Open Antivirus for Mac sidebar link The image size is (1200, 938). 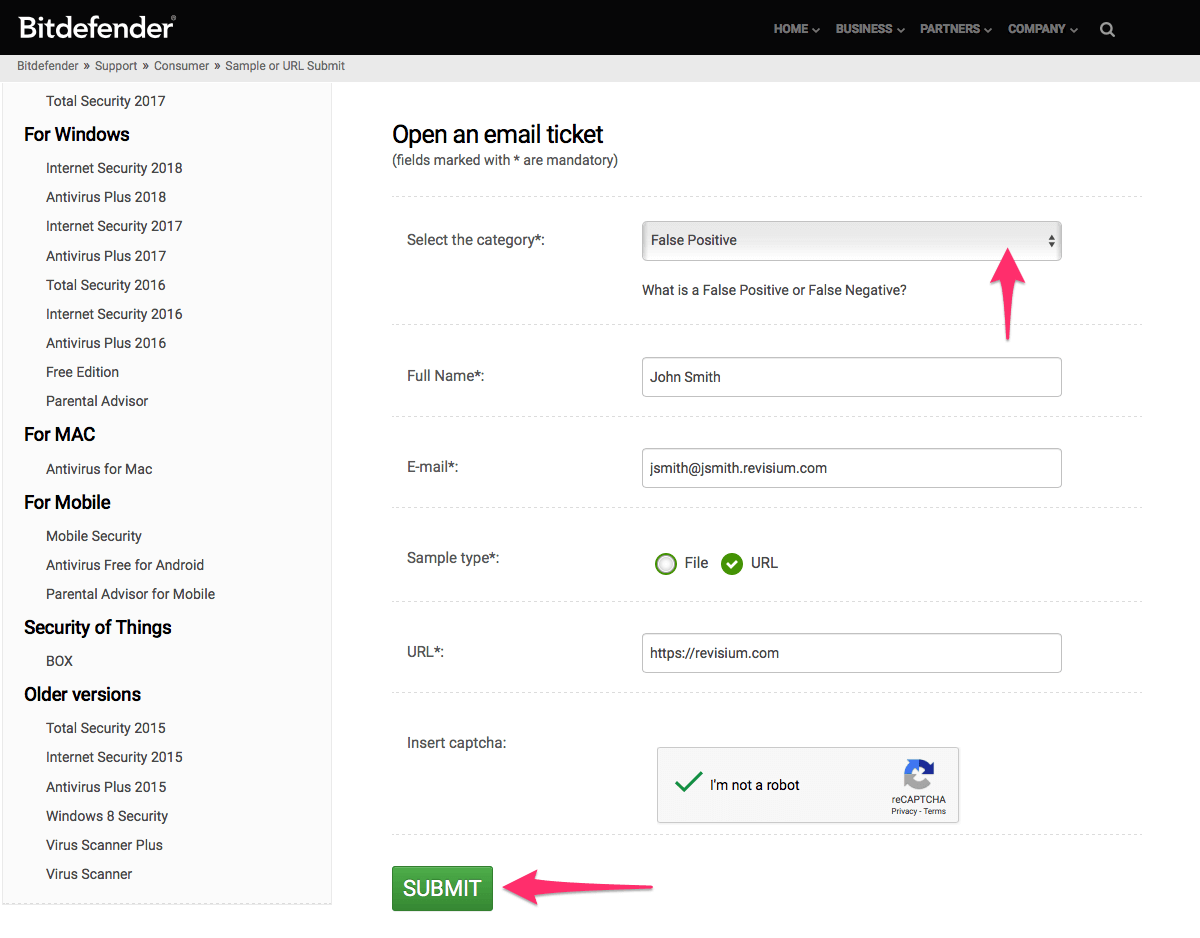[x=99, y=469]
